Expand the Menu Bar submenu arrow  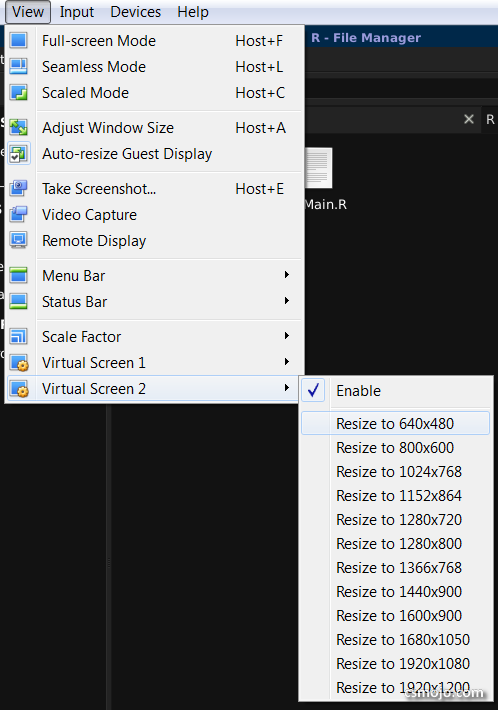[x=287, y=275]
